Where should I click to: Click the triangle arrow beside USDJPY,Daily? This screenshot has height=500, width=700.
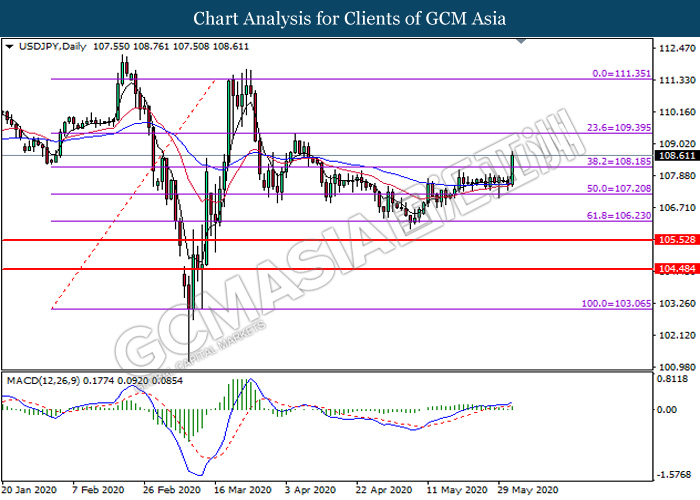click(10, 46)
